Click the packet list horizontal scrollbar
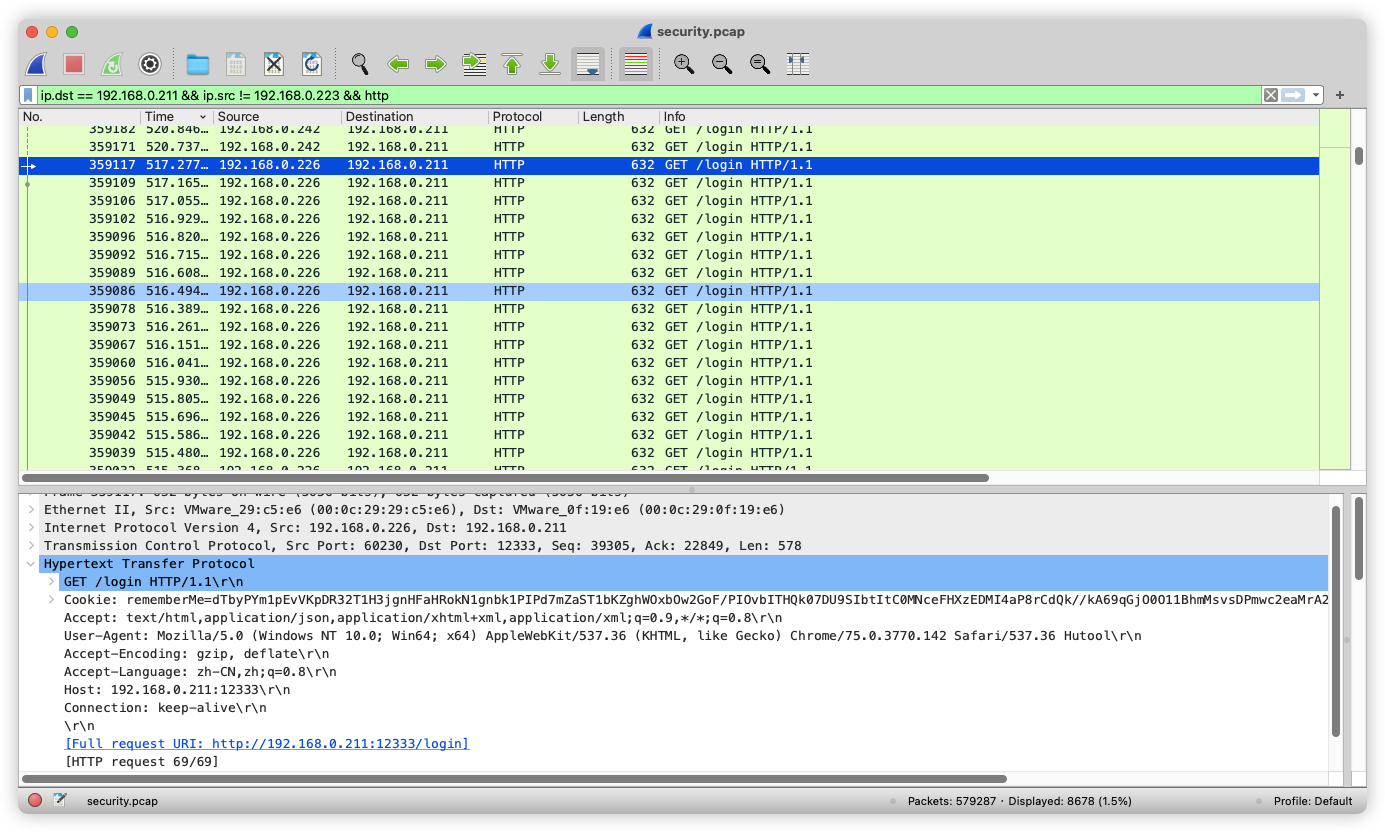 505,478
